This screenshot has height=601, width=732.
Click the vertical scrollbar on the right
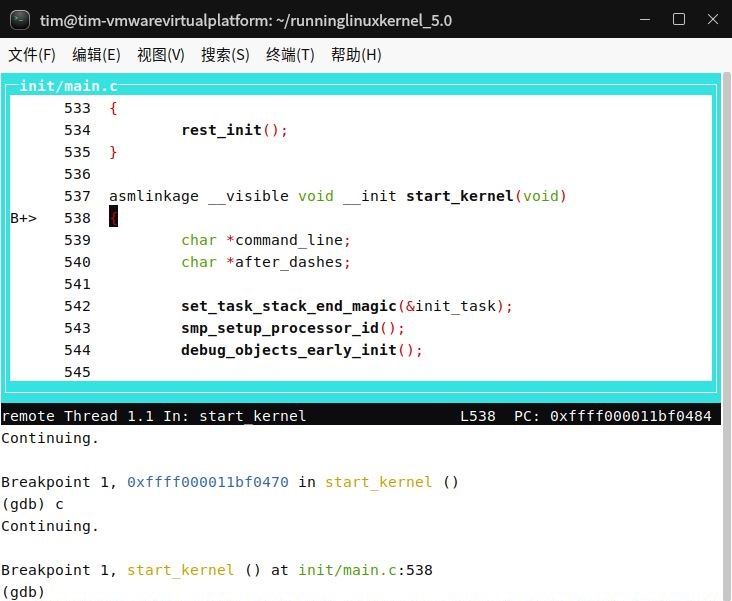726,336
